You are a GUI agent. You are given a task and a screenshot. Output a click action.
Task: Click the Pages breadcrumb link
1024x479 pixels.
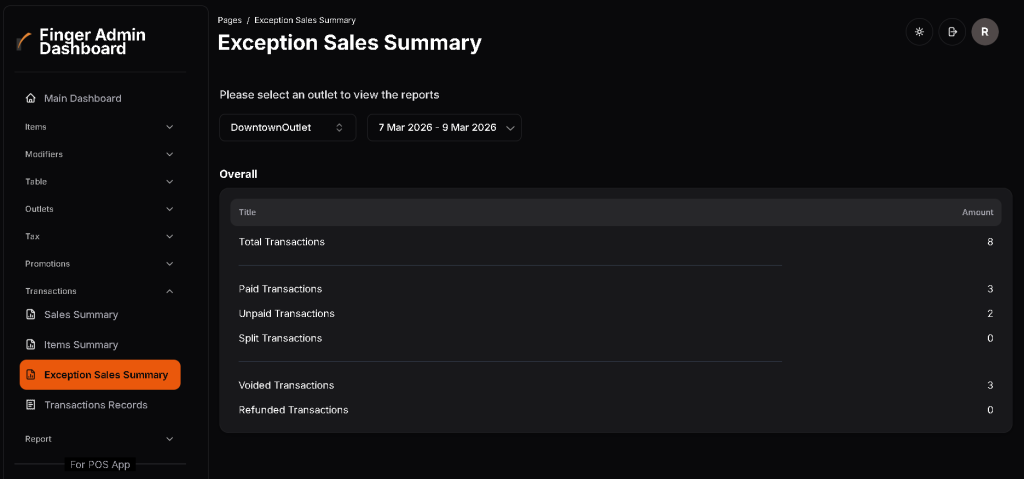[x=229, y=20]
